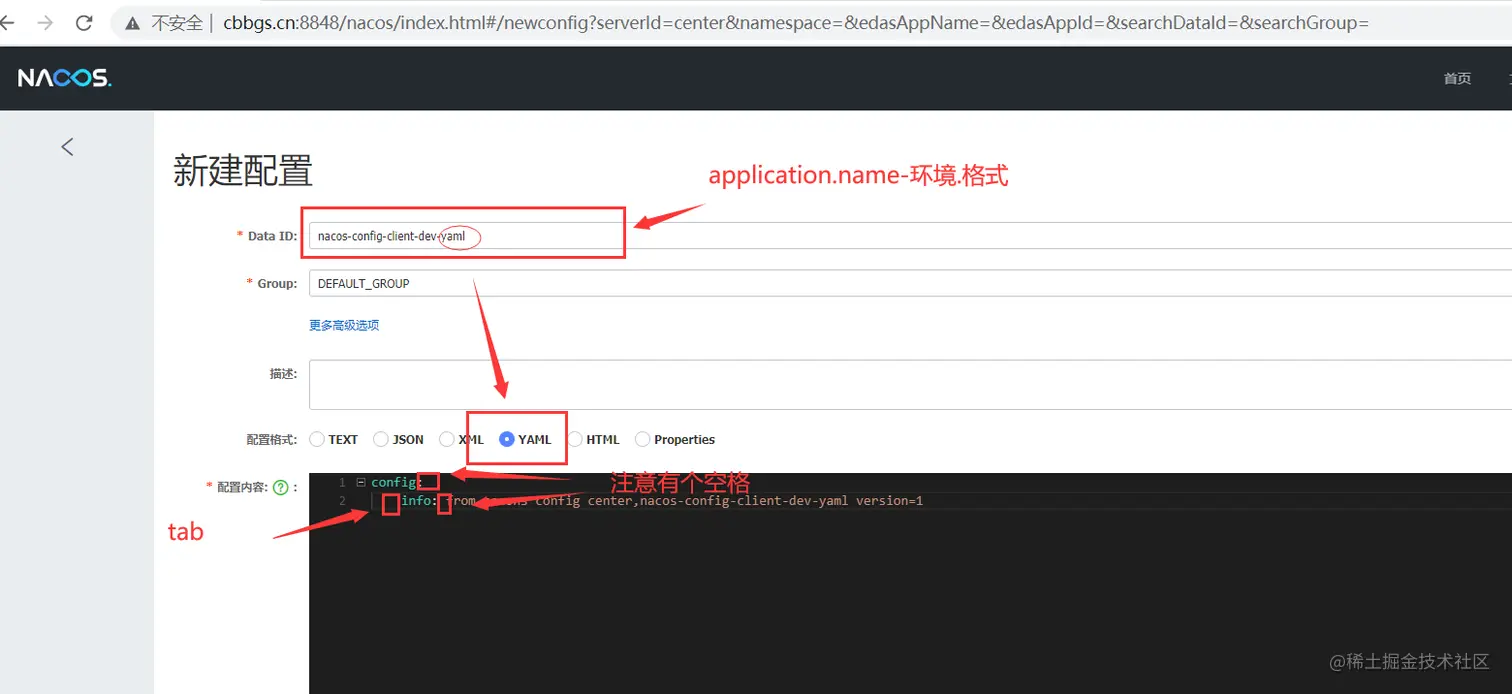Click the 'config:' line in the editor
The height and width of the screenshot is (694, 1512).
396,482
